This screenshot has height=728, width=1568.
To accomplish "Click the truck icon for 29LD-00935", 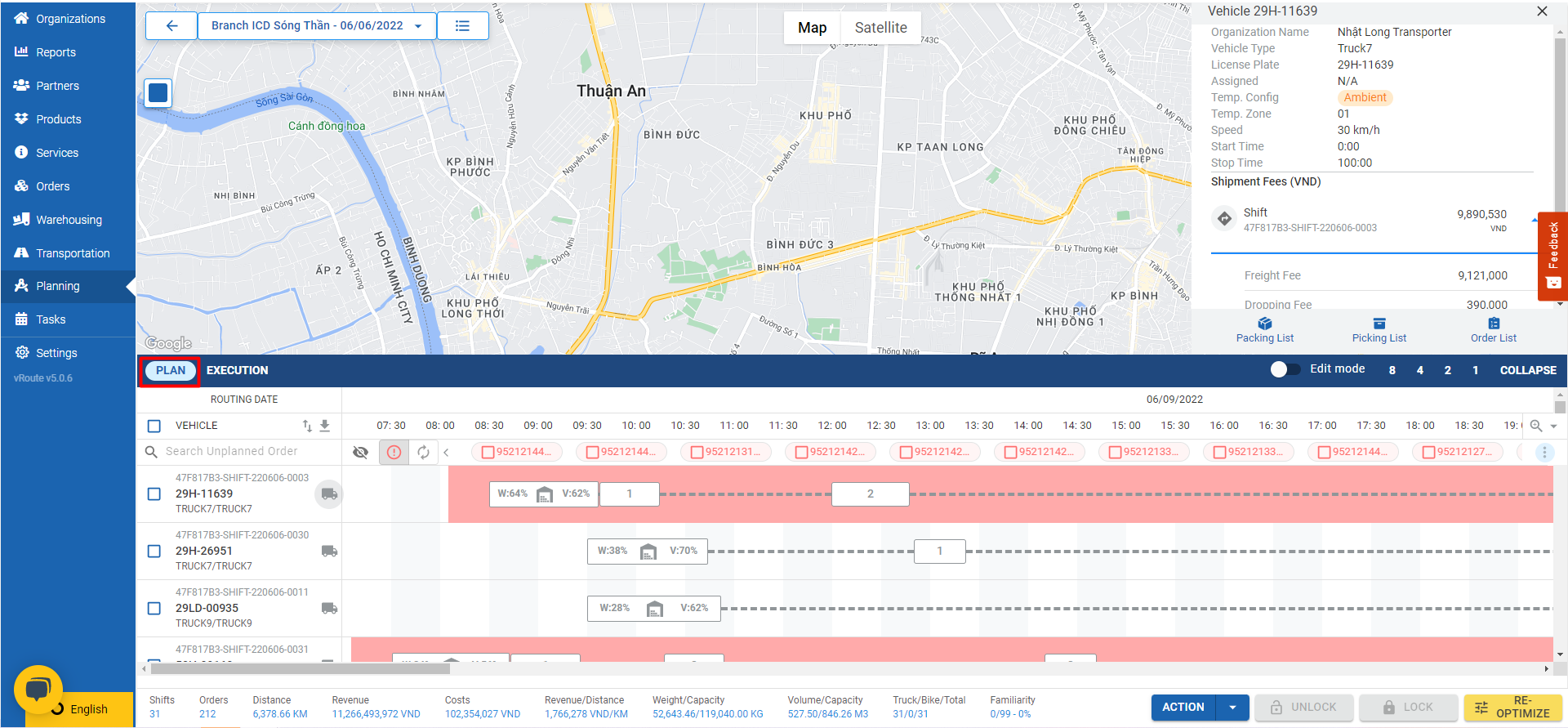I will click(329, 608).
